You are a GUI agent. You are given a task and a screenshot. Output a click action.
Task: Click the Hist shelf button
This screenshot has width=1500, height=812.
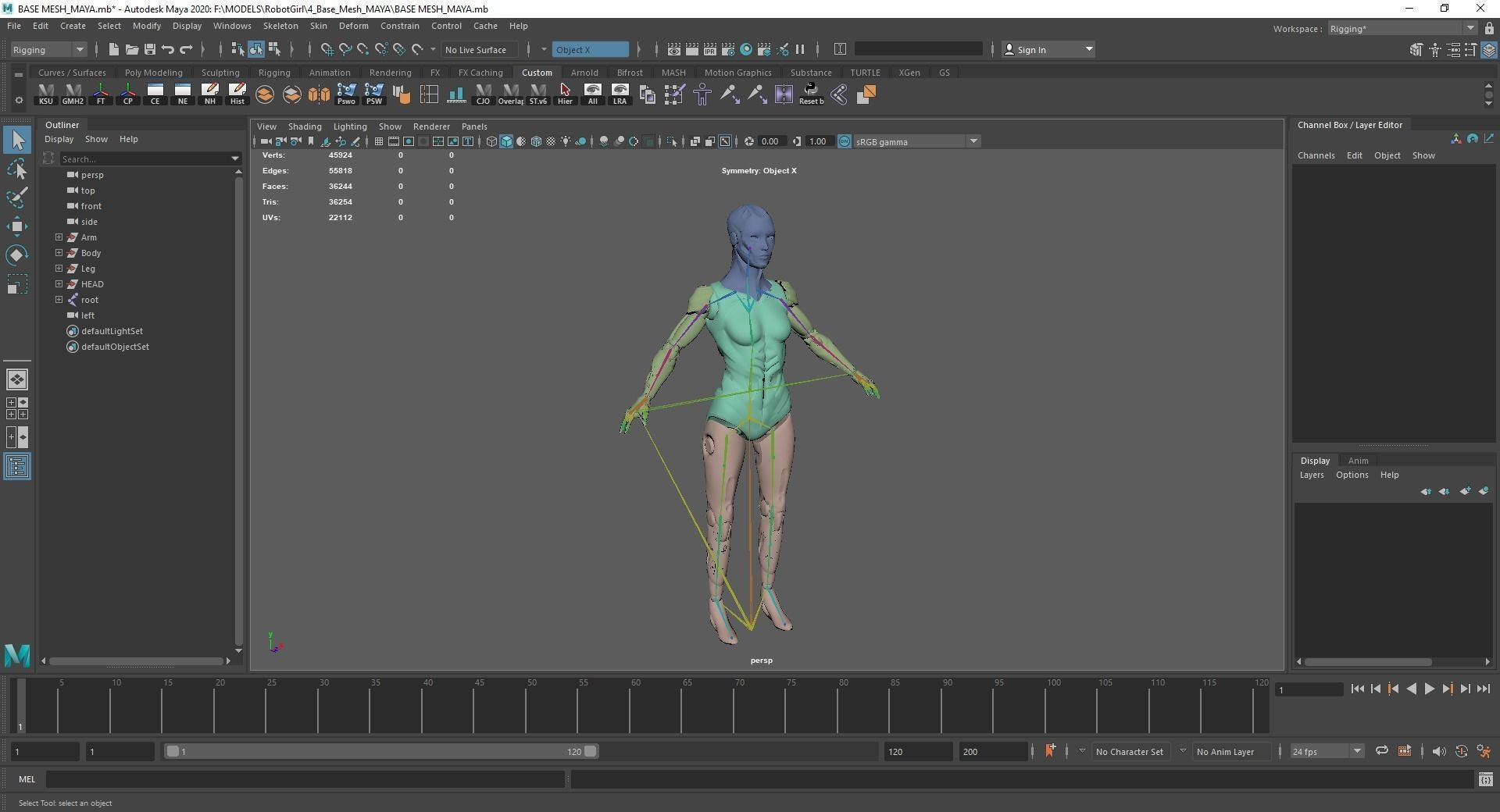click(237, 94)
